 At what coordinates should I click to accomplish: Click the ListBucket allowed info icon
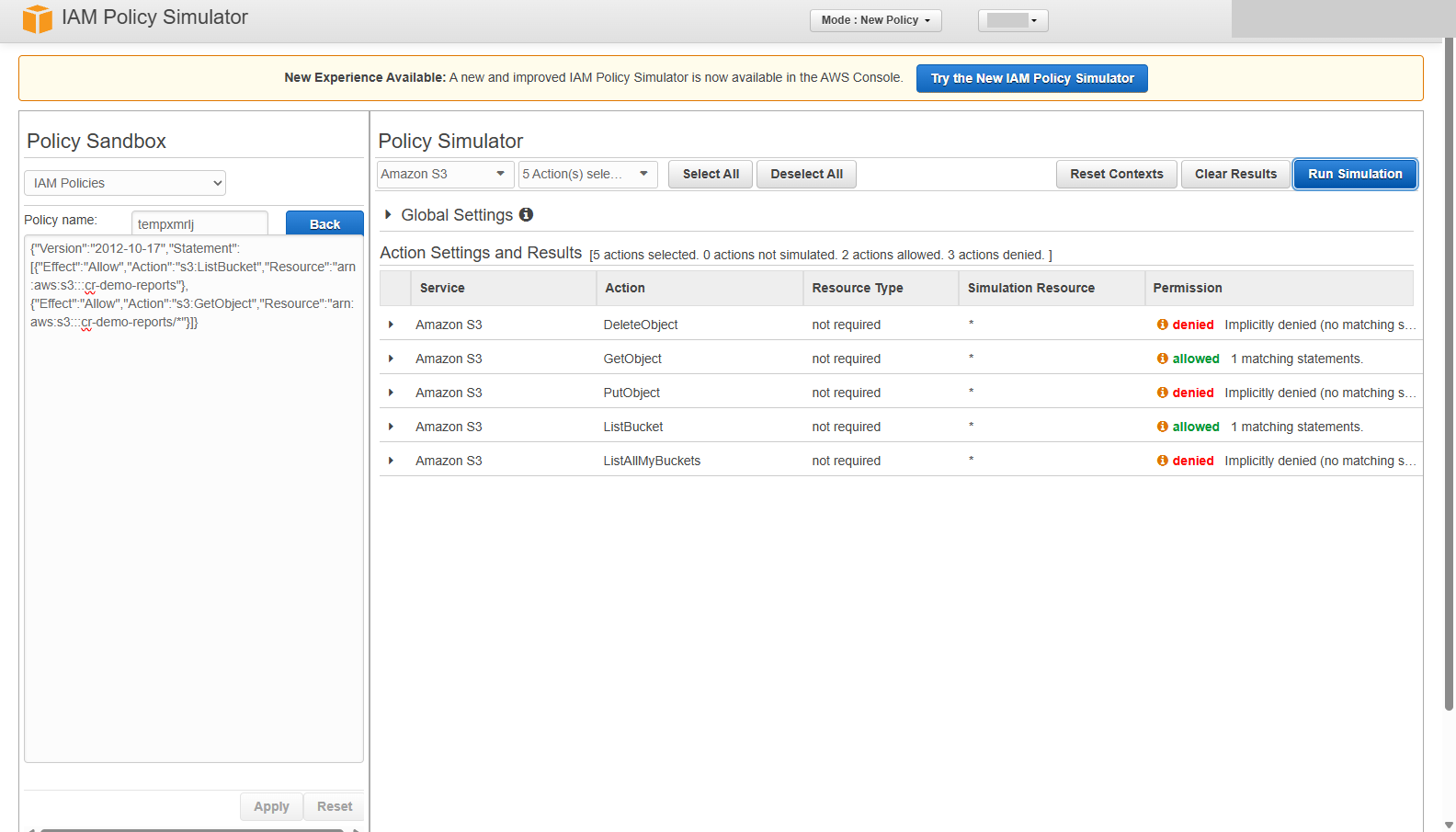pos(1163,427)
